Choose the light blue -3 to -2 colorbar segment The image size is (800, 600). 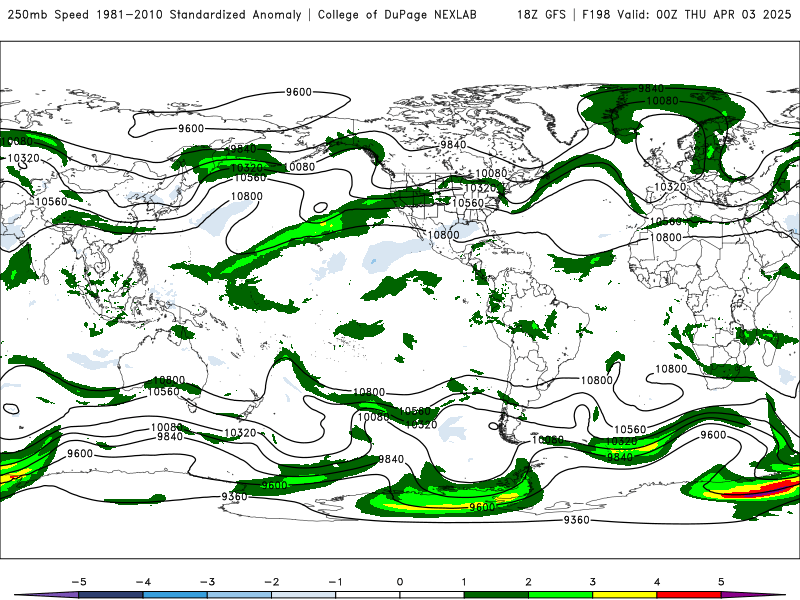pyautogui.click(x=239, y=595)
